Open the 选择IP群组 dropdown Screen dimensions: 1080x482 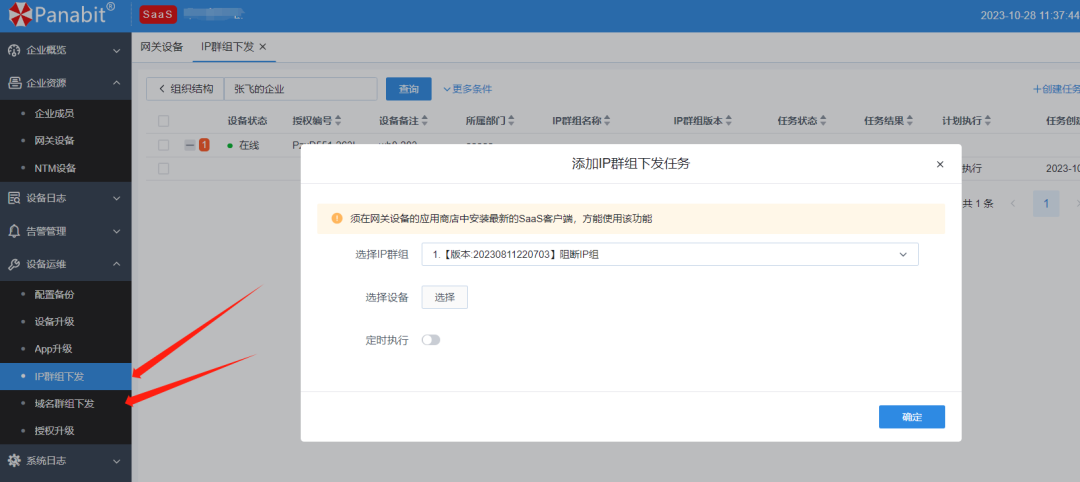(x=670, y=254)
